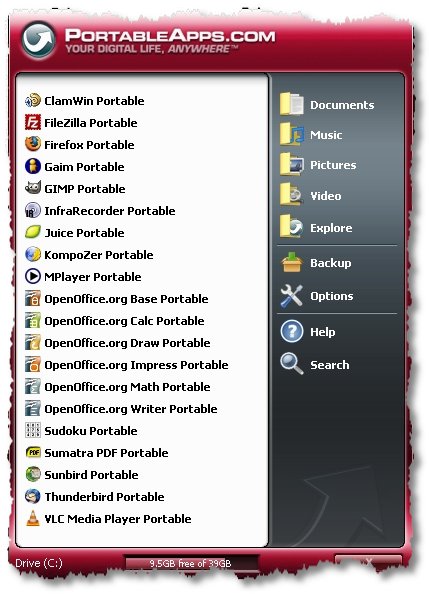Click the OpenOffice.org Math Portable icon

[x=33, y=386]
